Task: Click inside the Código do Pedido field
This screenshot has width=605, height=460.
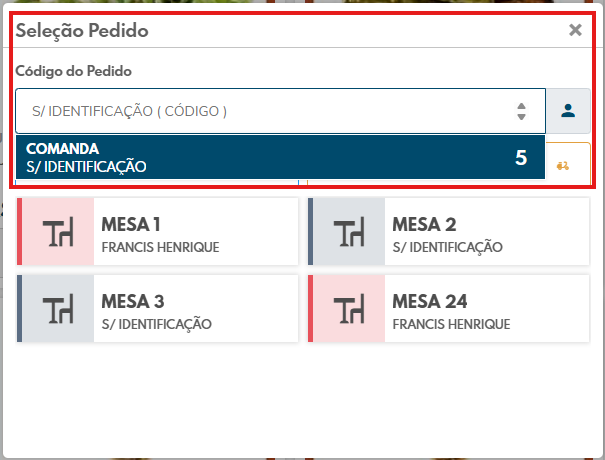Action: coord(260,111)
